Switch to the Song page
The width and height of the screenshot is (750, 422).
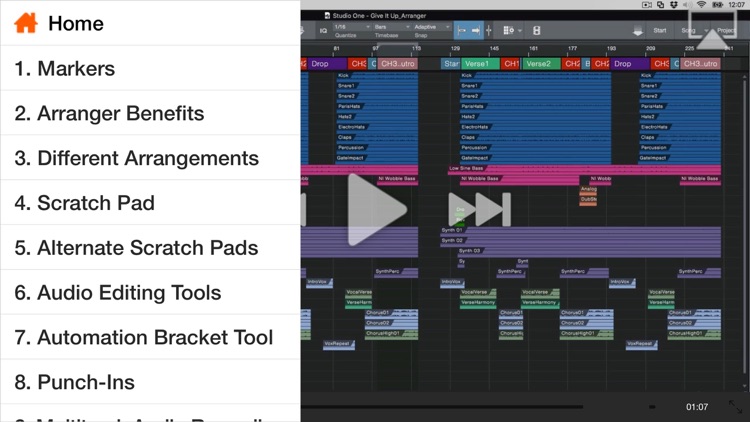pos(688,30)
